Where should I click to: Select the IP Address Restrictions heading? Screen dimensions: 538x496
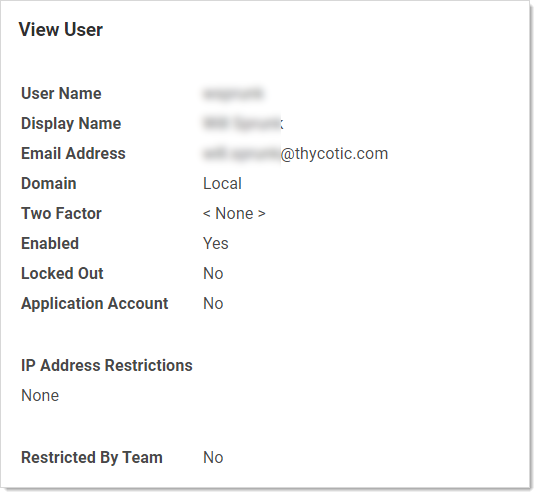tap(107, 365)
